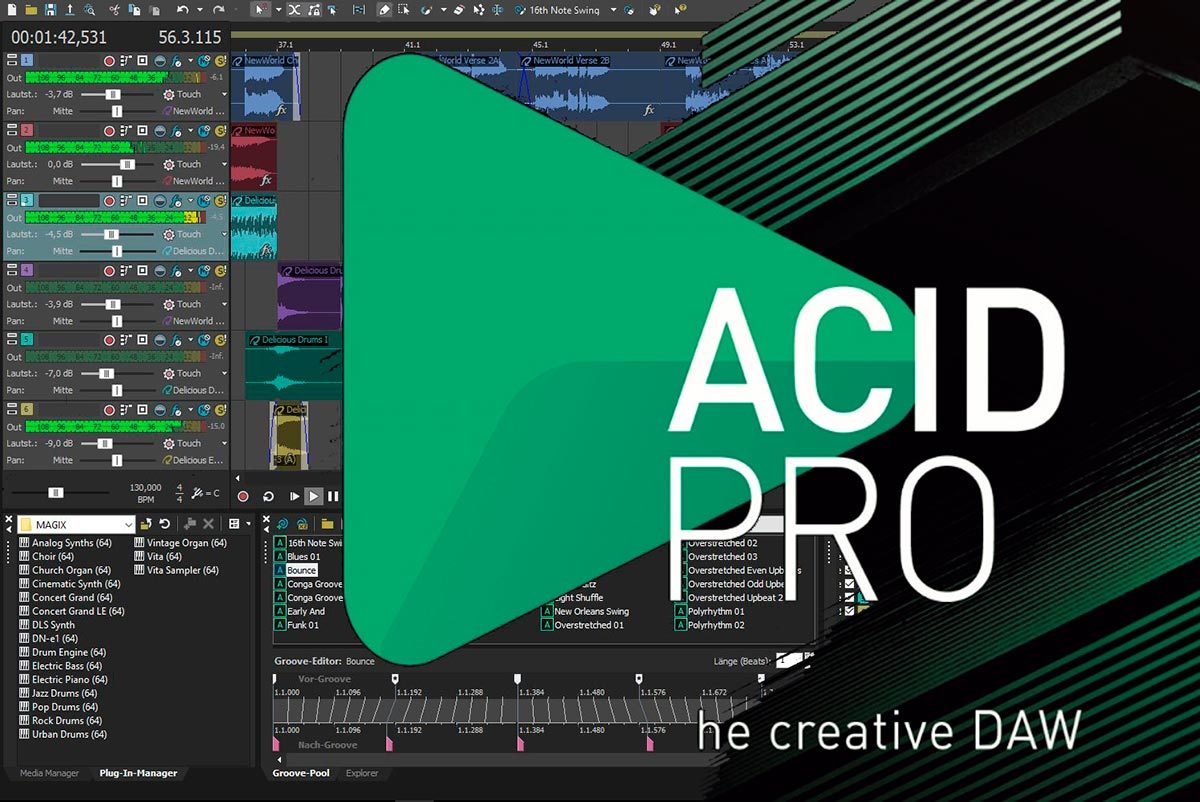This screenshot has height=802, width=1200.
Task: Open a project via the folder icon
Action: [31, 10]
